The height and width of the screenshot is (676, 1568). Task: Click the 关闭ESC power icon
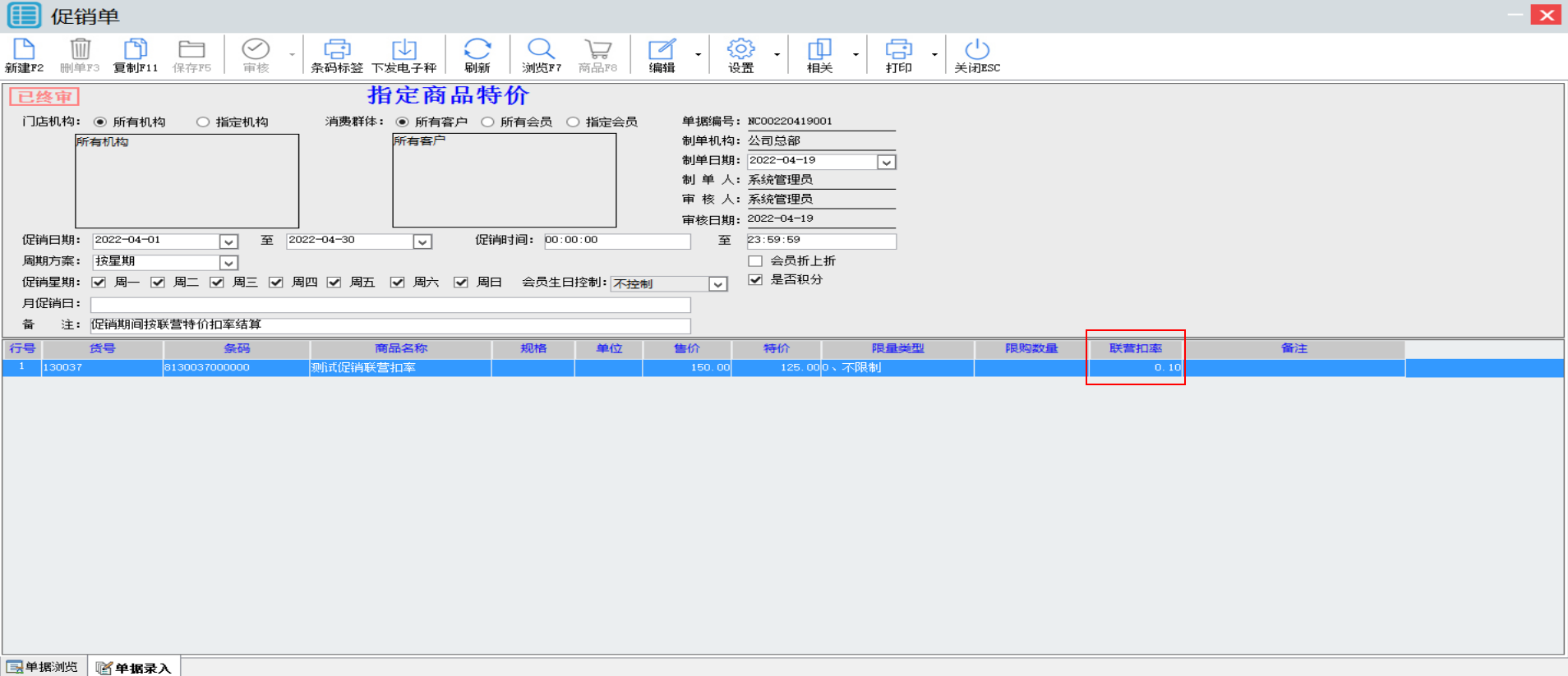(x=976, y=49)
